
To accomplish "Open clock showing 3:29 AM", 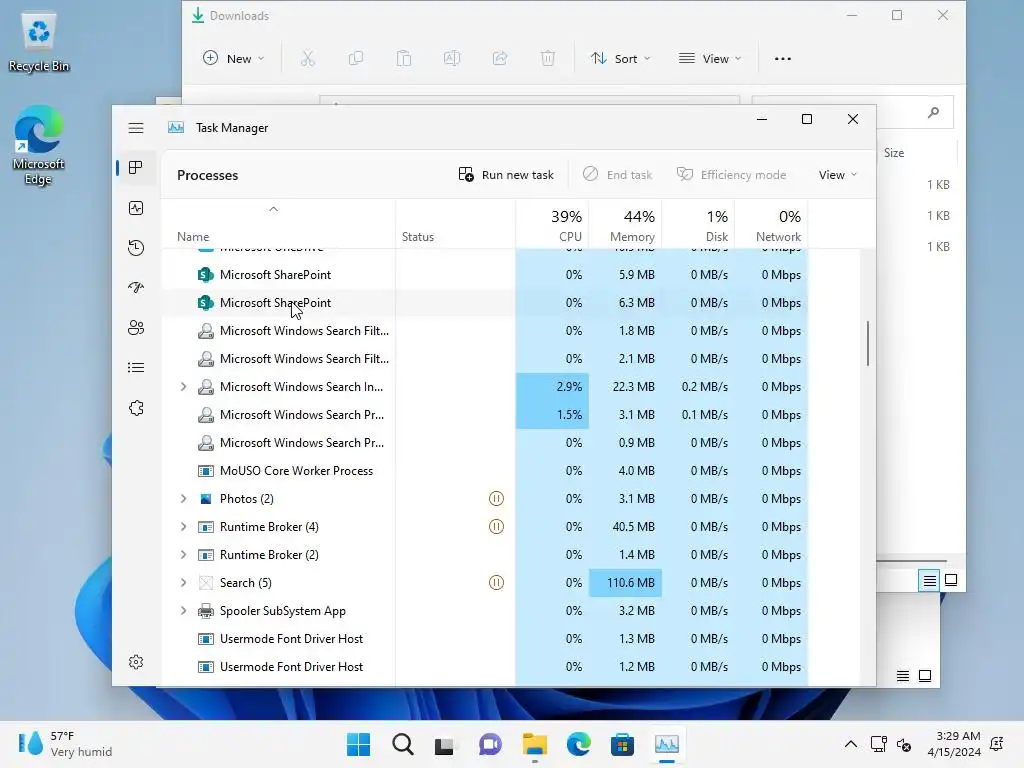I will 953,744.
